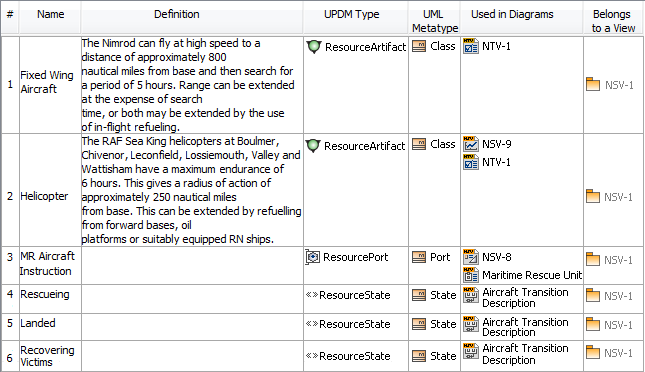Screen dimensions: 645x372
Task: Click the empty definition cell for Landed
Action: 193,327
